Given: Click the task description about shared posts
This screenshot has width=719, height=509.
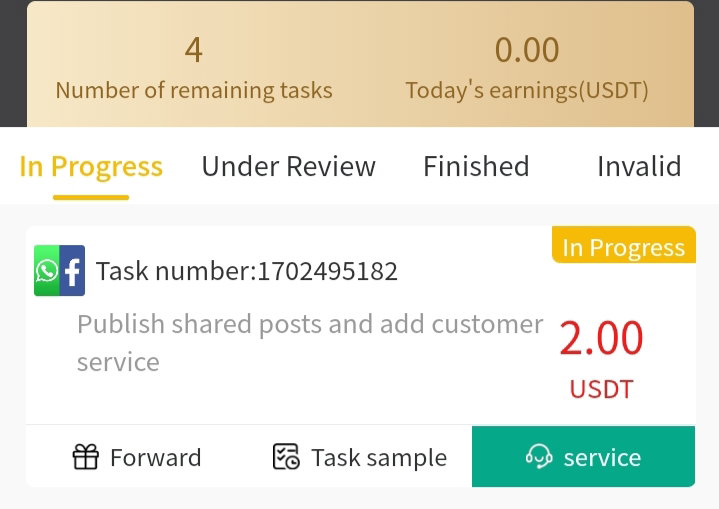Looking at the screenshot, I should pos(310,343).
